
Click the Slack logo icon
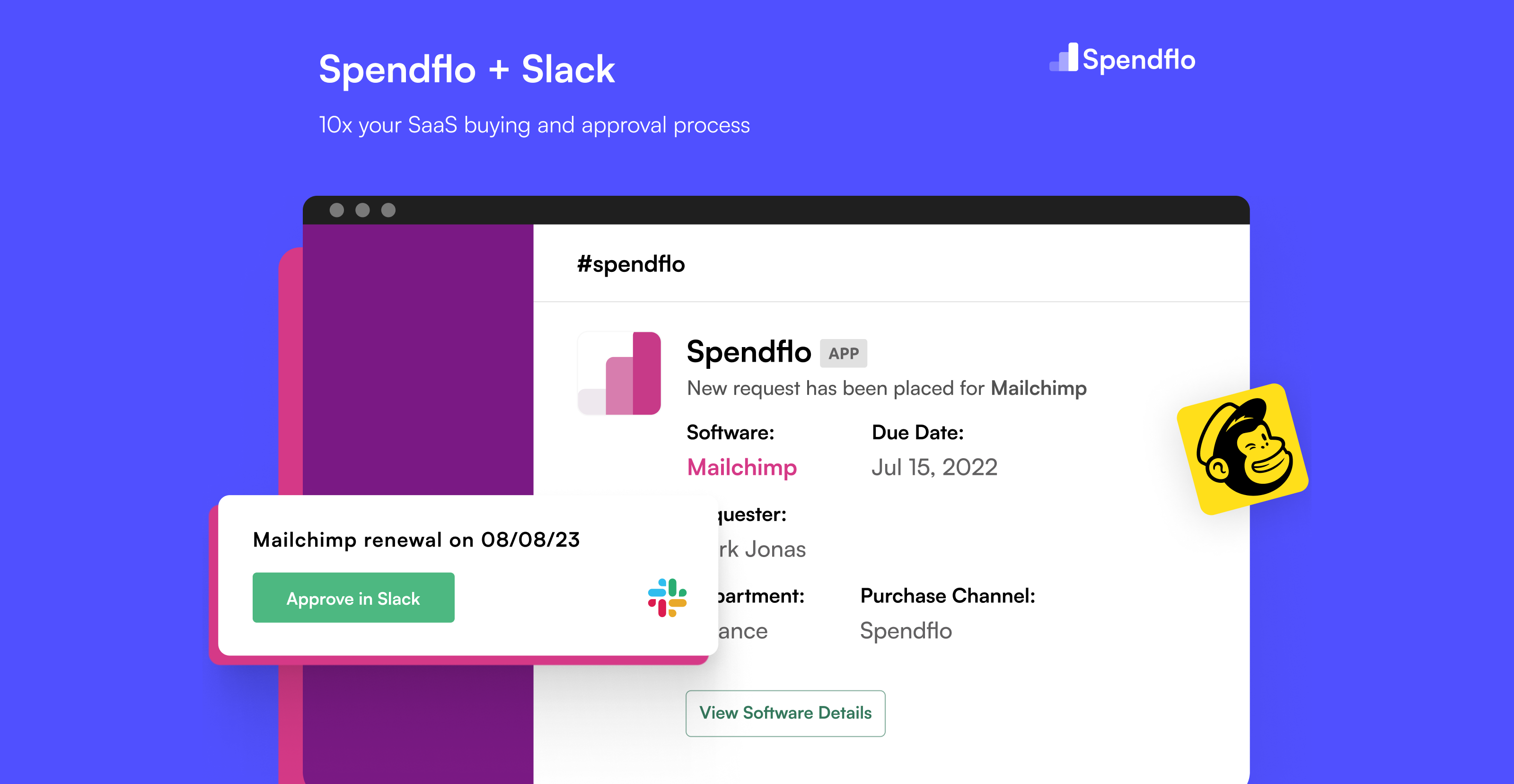point(667,598)
